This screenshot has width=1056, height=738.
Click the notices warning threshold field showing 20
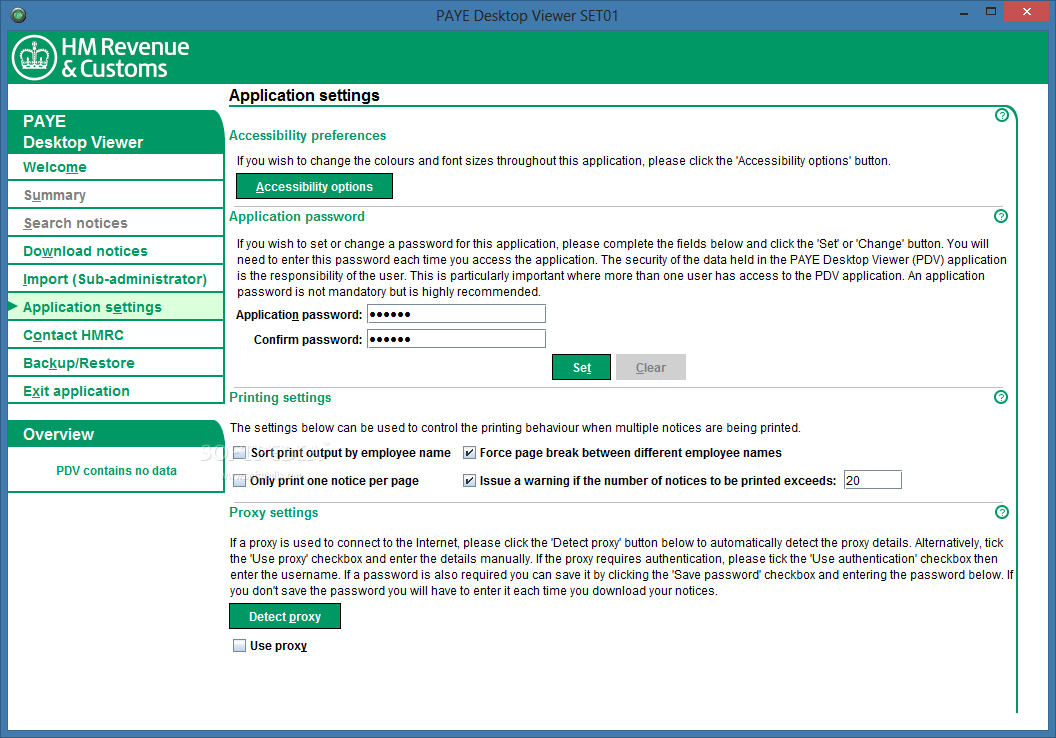pyautogui.click(x=872, y=480)
